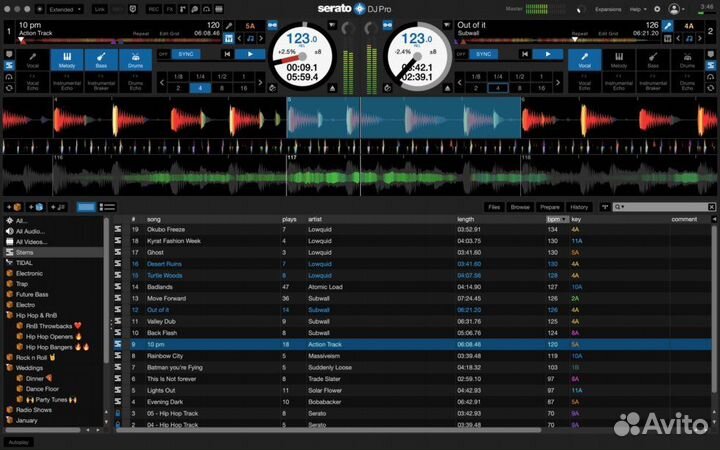
Task: Open the user account profile icon
Action: (x=674, y=9)
